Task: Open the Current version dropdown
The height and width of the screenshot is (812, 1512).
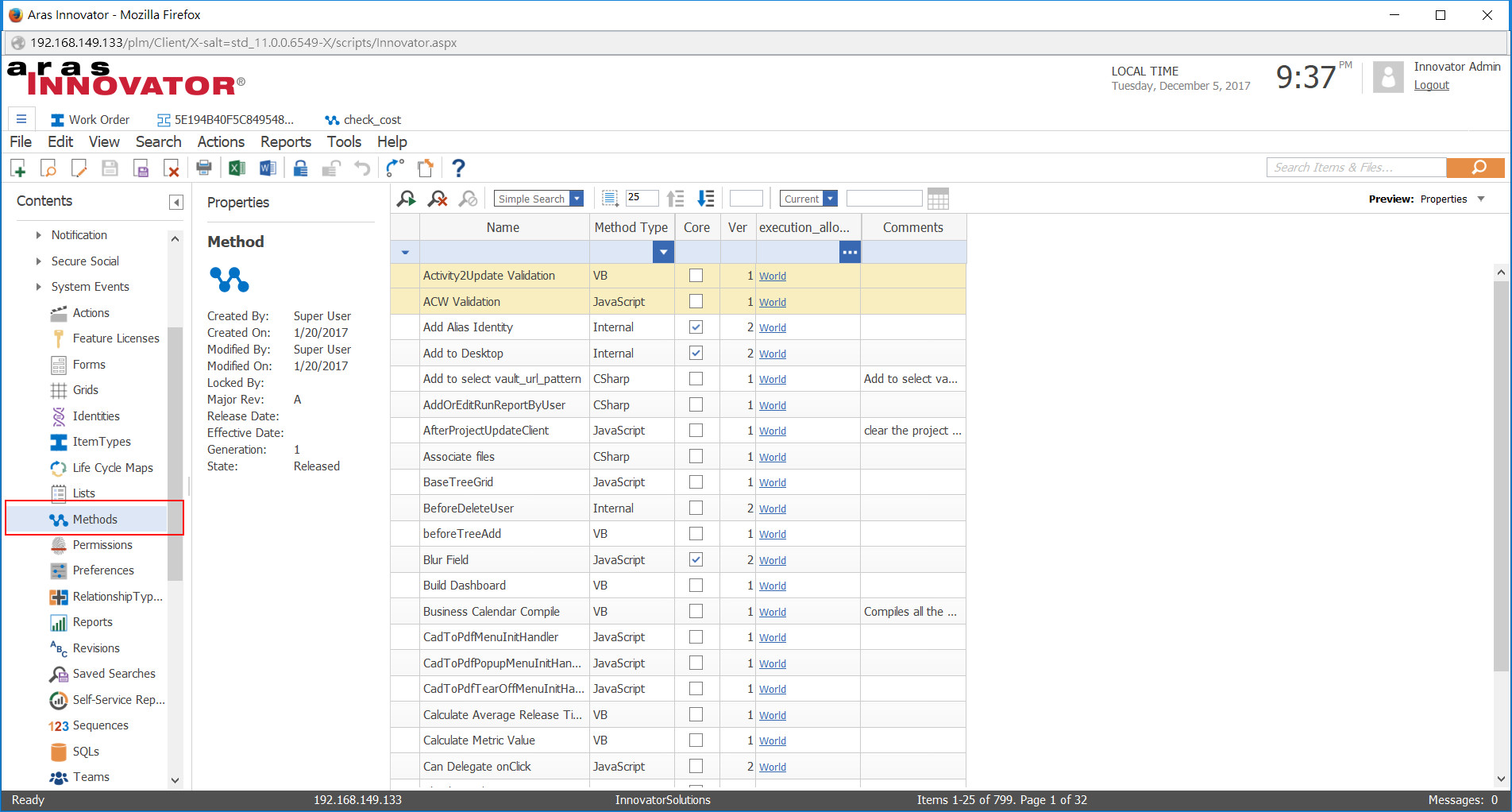Action: (830, 199)
